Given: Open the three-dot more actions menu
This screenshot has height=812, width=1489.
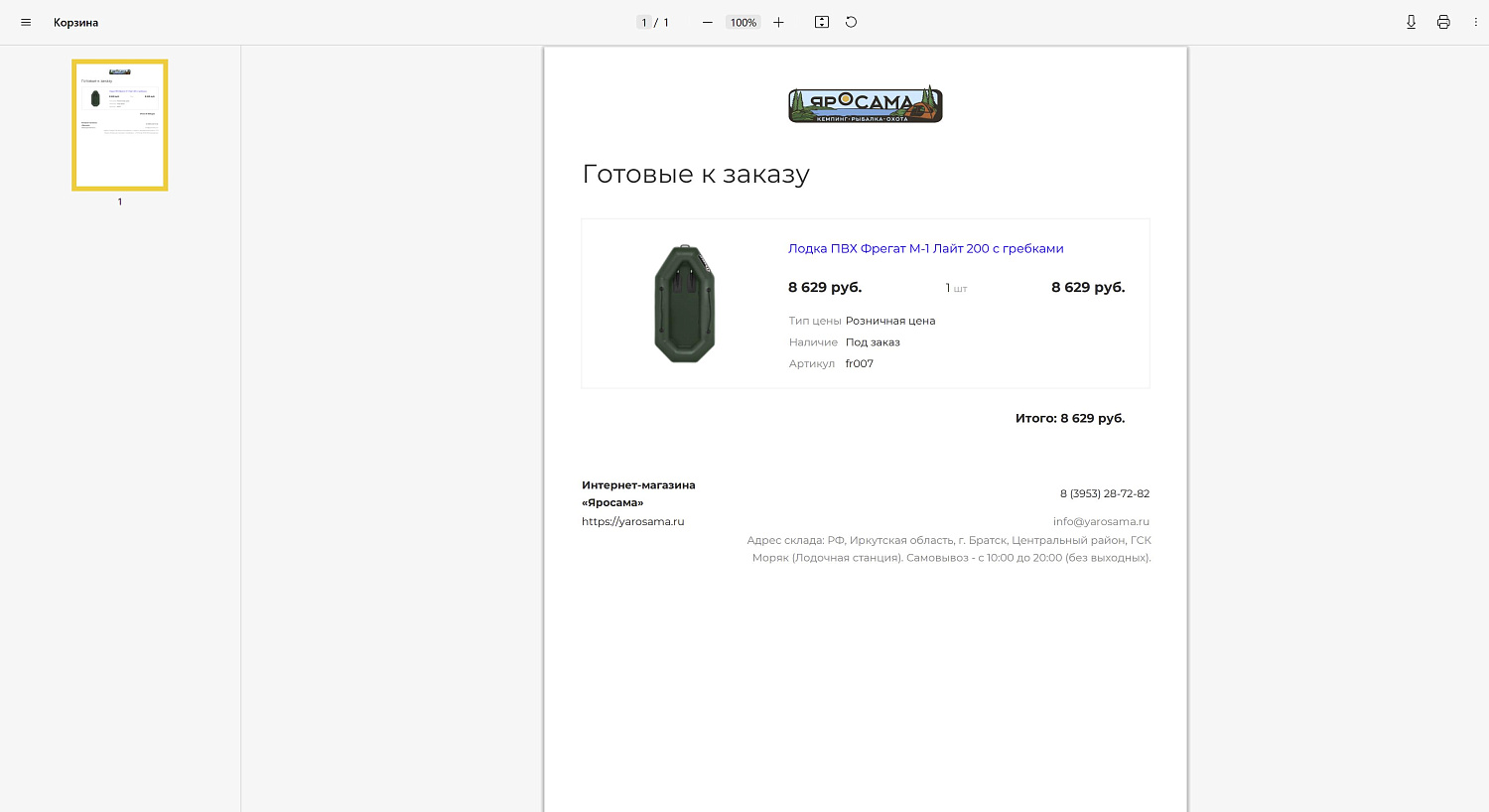Looking at the screenshot, I should [1476, 22].
